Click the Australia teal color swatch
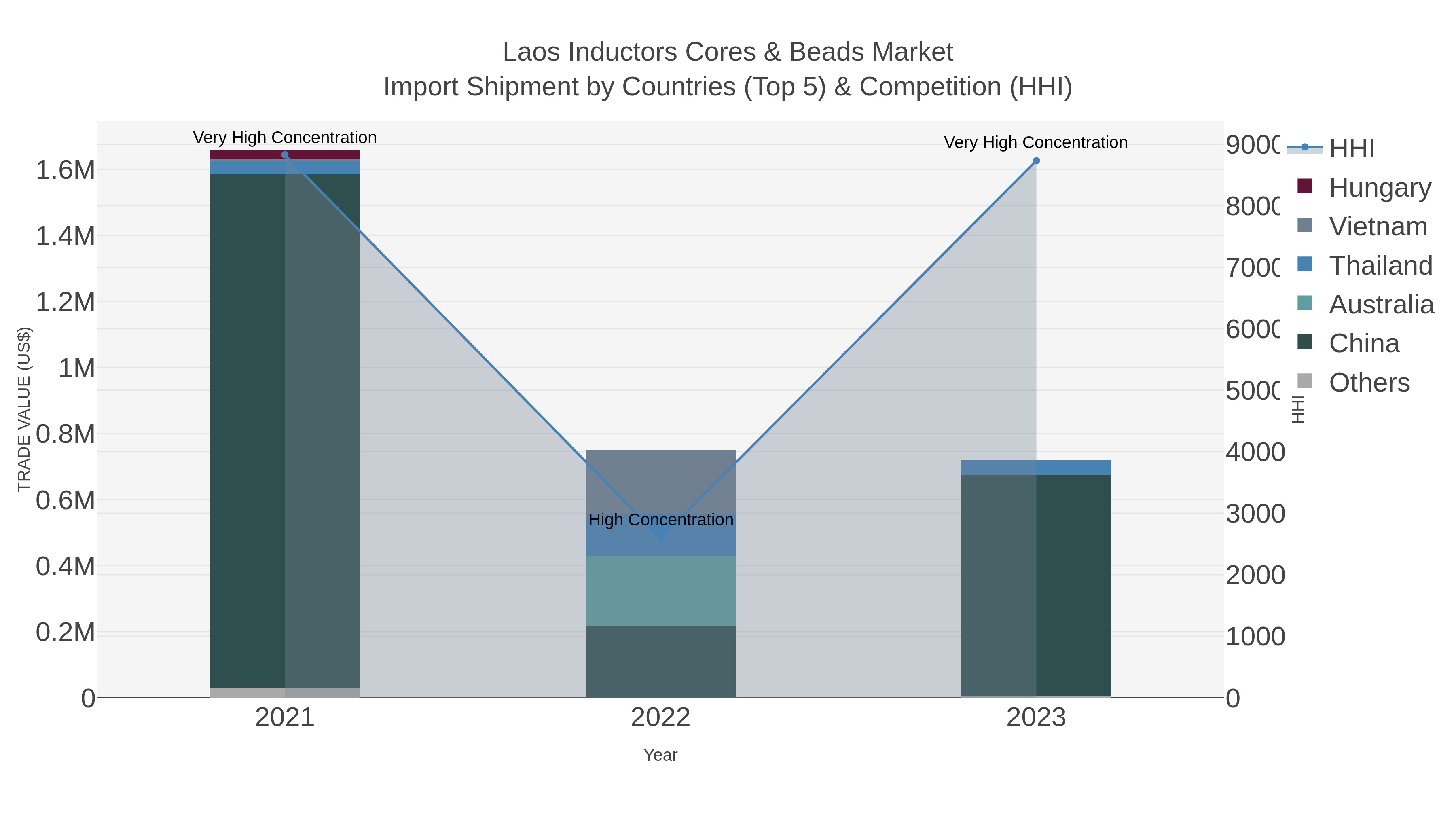Viewport: 1456px width, 819px height. (1304, 303)
